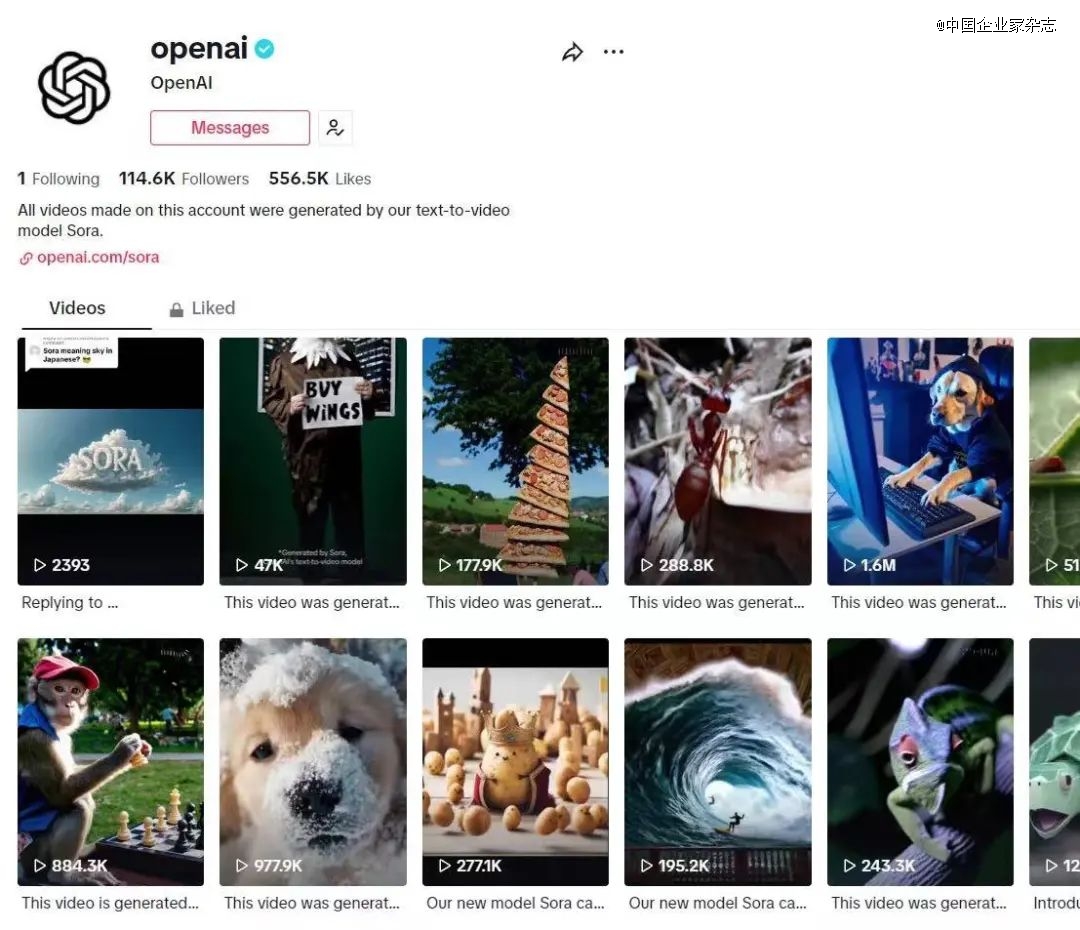Viewport: 1080px width, 930px height.
Task: Open the pizza tower video thumbnail
Action: click(515, 461)
